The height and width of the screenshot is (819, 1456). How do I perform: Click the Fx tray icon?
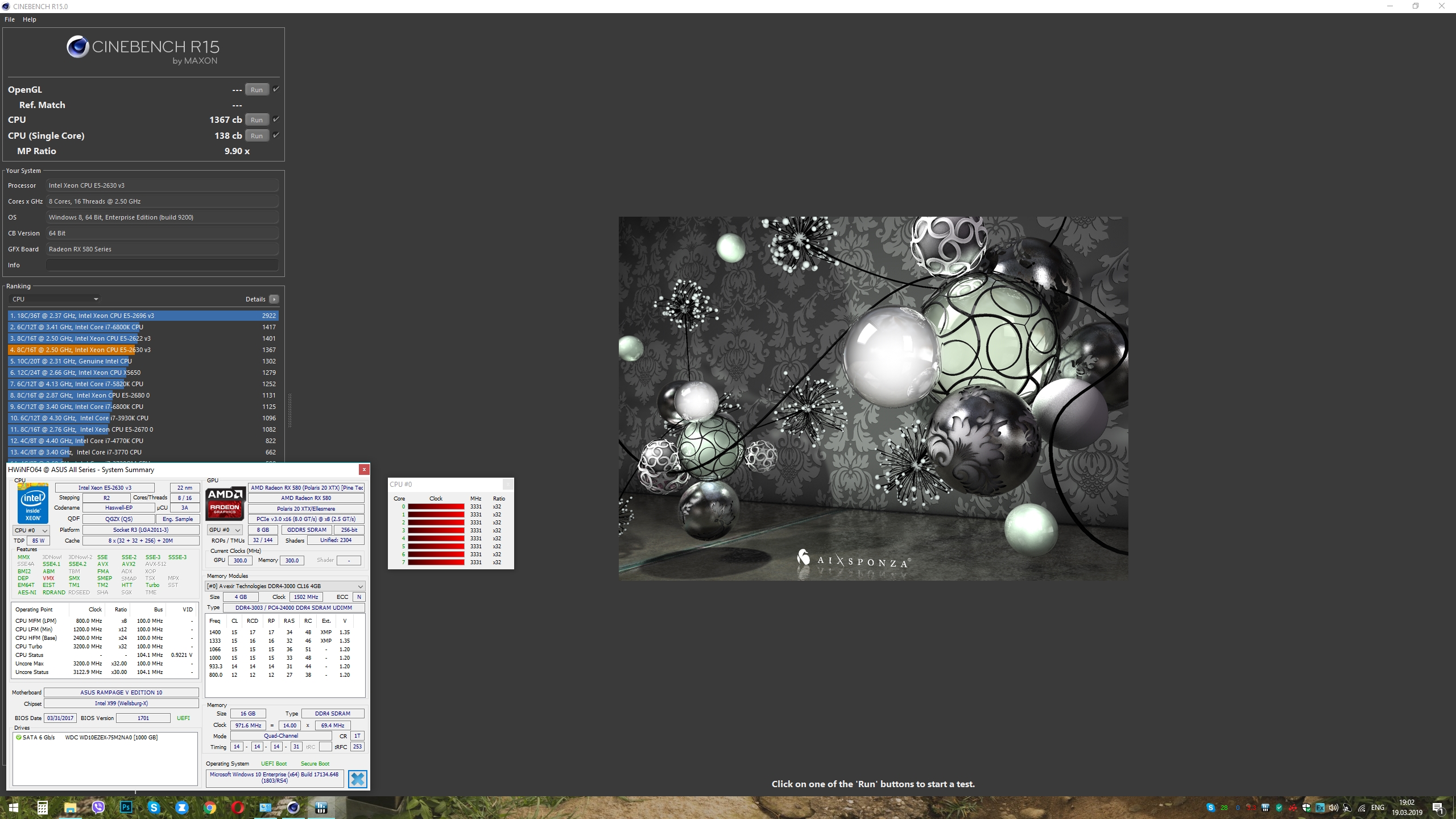point(1320,808)
